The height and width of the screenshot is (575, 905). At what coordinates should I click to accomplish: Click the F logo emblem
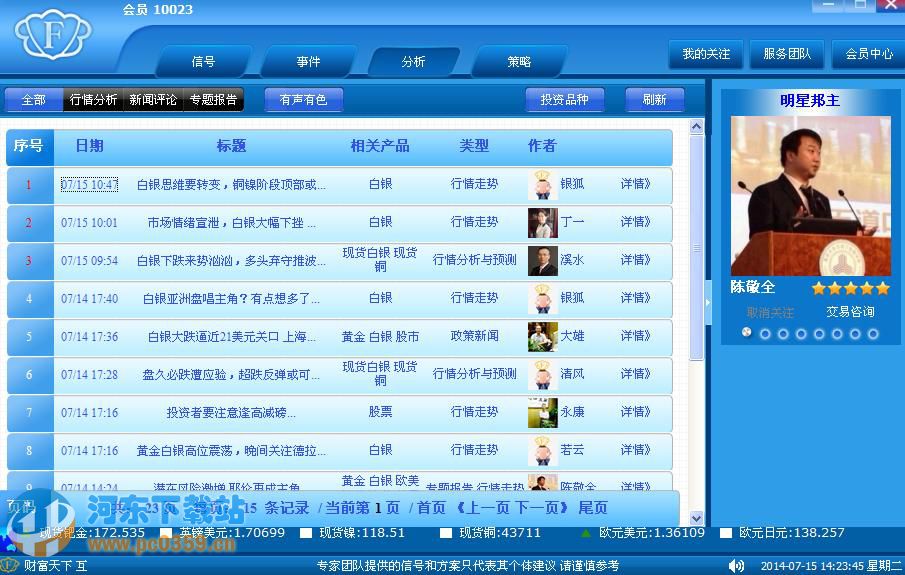[53, 35]
